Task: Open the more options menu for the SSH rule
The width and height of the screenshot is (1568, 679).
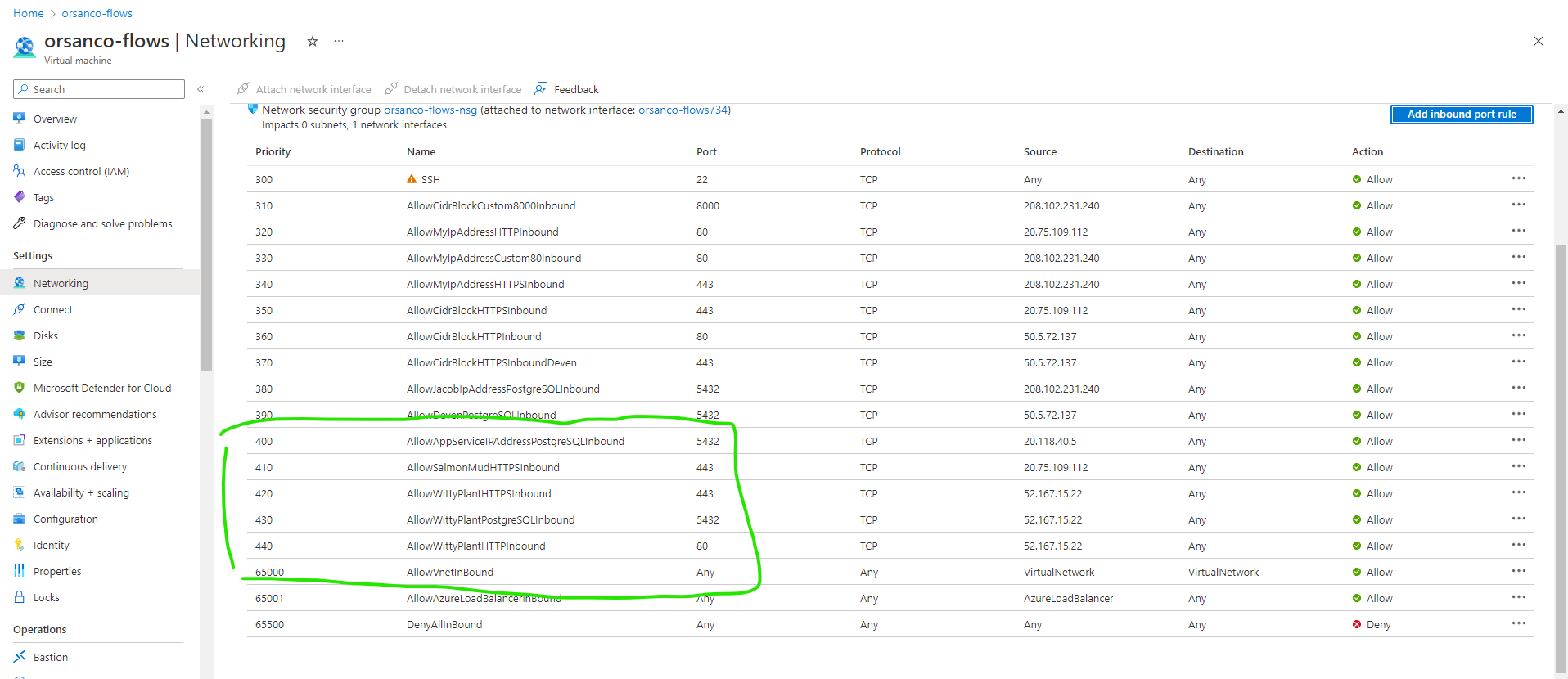Action: click(x=1519, y=178)
